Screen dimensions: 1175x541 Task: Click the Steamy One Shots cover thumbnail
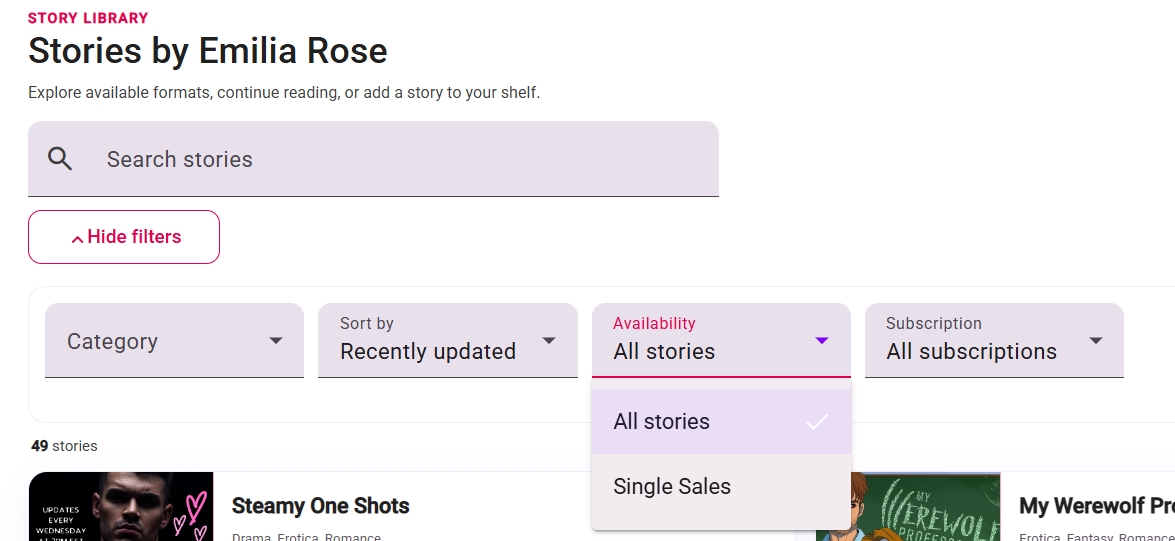tap(121, 507)
